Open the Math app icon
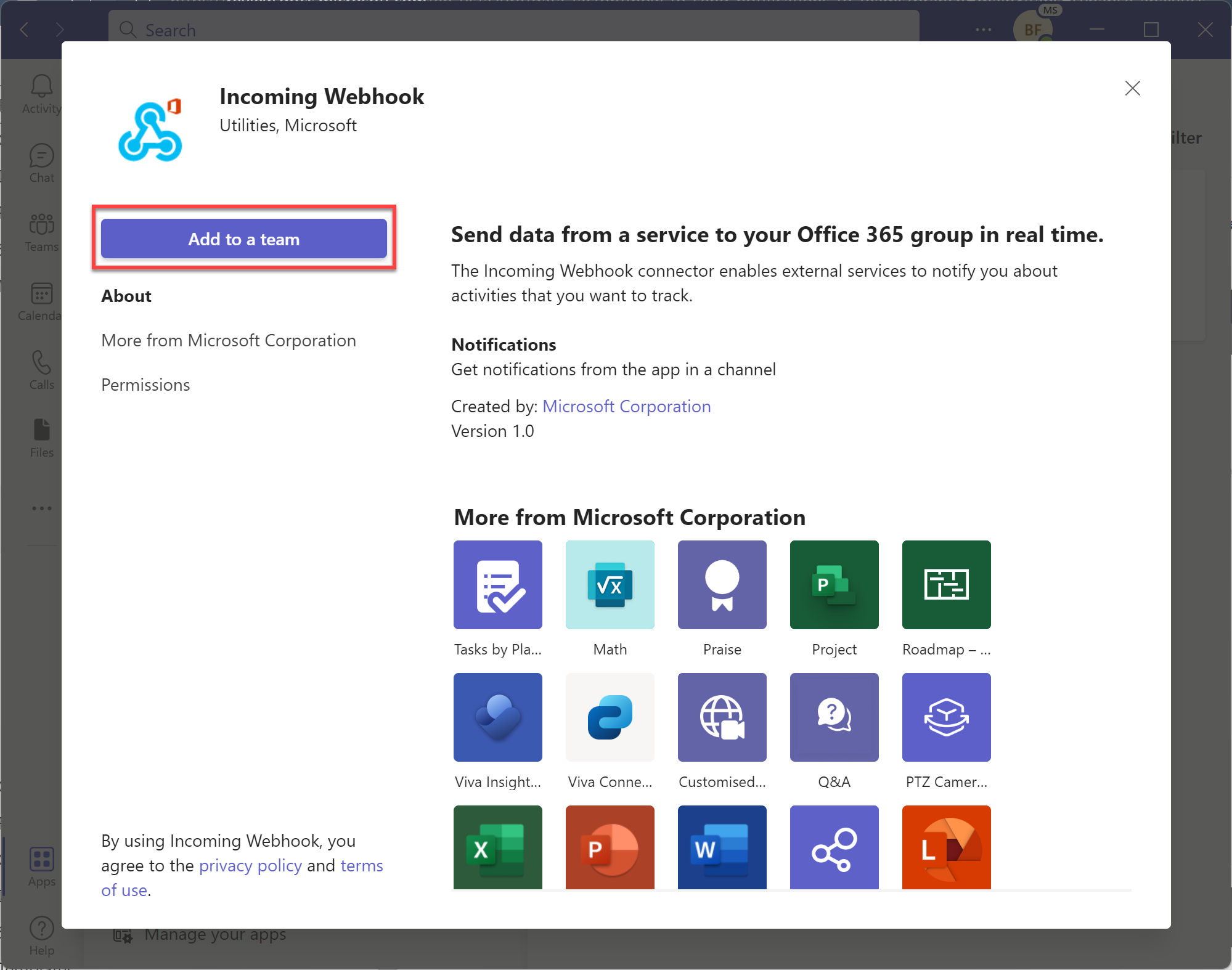Screen dimensions: 1232x970 click(x=610, y=584)
